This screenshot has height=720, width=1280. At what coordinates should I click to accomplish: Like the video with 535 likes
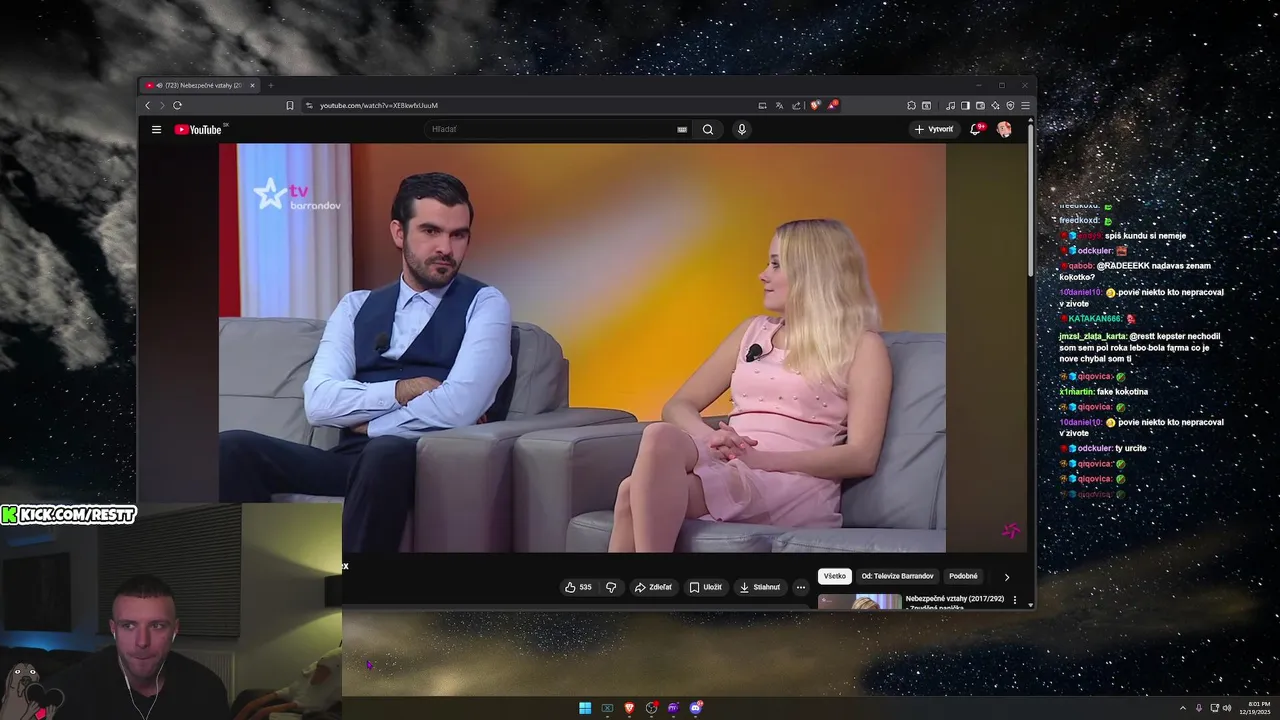(578, 587)
